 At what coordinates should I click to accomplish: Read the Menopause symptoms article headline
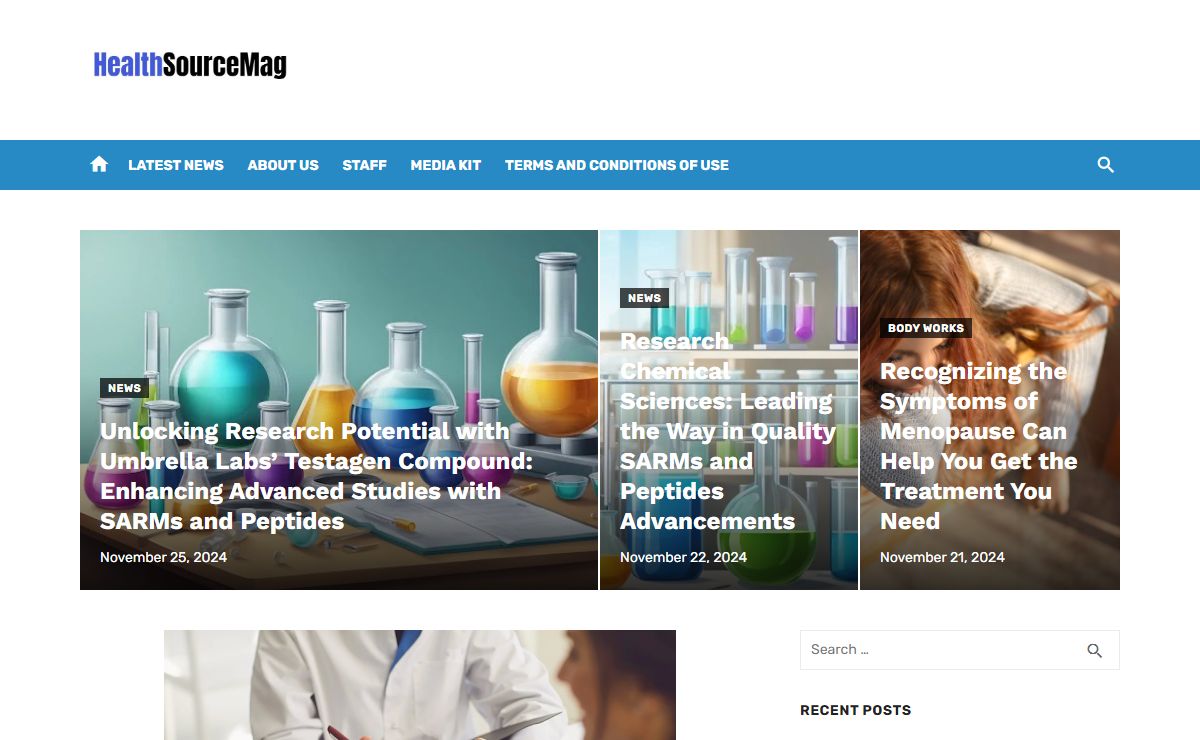979,446
